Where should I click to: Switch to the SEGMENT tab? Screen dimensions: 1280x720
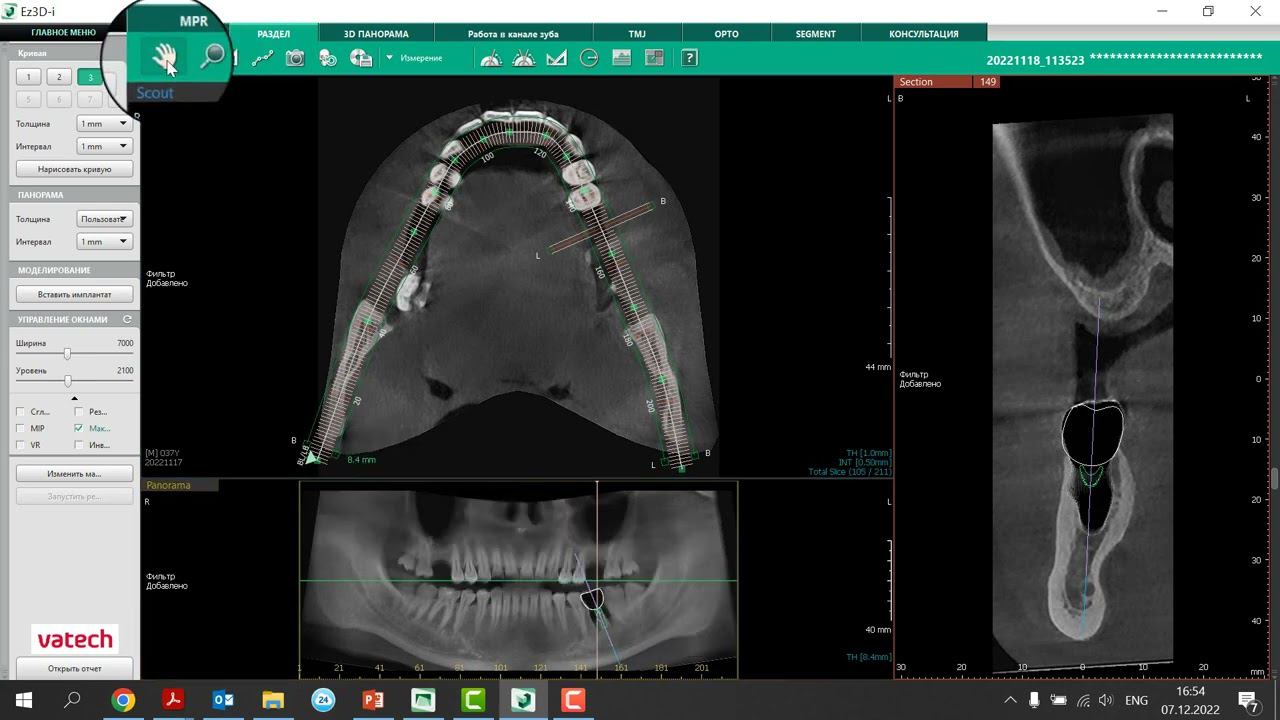coord(816,33)
